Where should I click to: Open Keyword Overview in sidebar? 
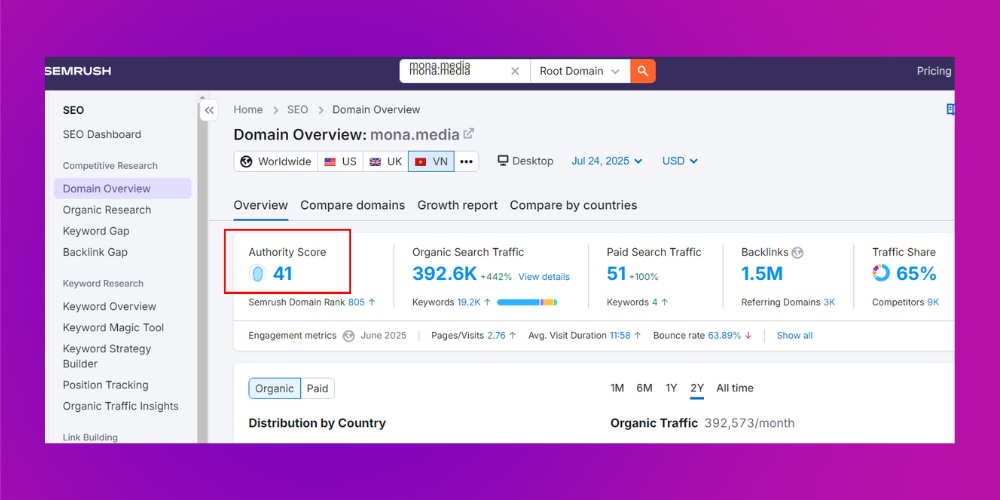point(109,306)
